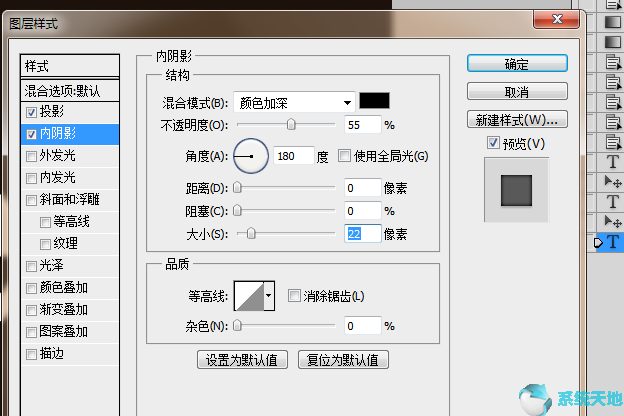The height and width of the screenshot is (416, 624).
Task: Enable the 外发光 (Outer Glow) checkbox
Action: (31, 156)
